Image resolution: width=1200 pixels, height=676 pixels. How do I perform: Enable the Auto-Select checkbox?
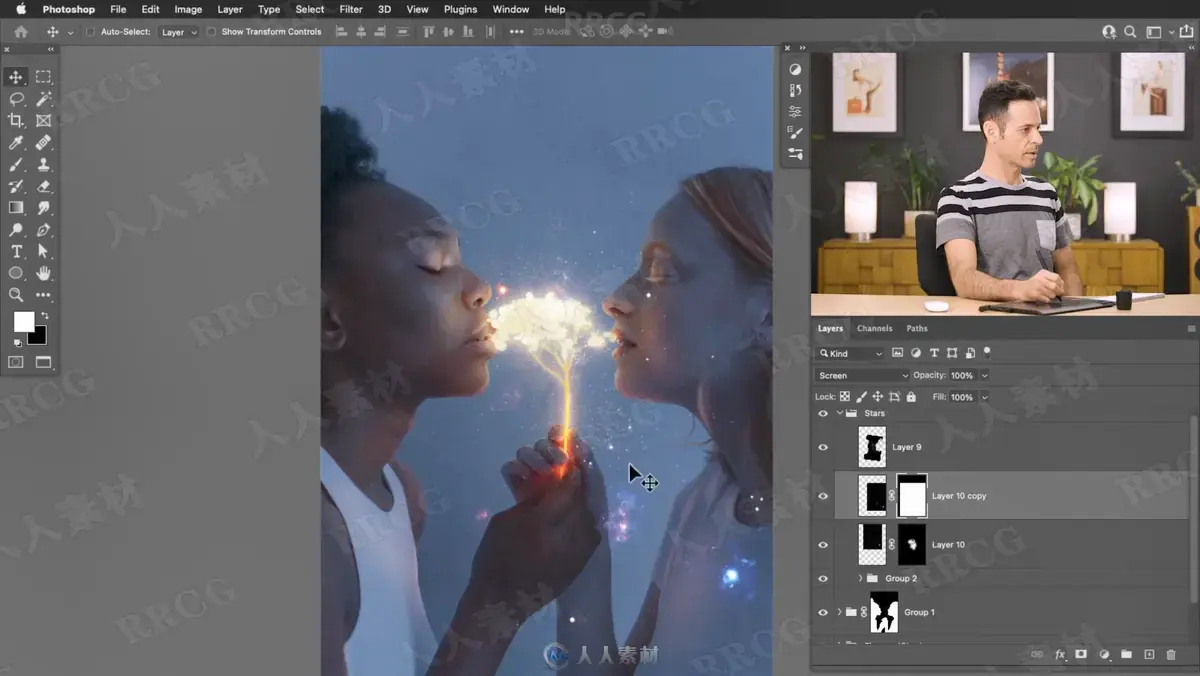tap(90, 32)
